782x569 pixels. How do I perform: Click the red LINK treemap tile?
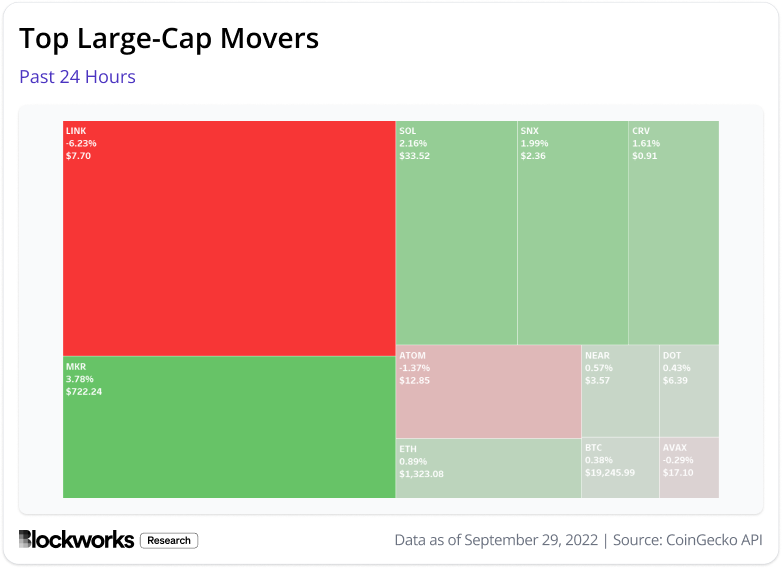coord(229,238)
